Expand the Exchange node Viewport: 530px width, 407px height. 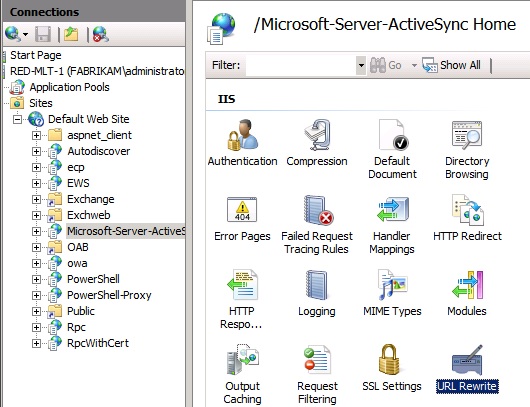click(36, 199)
